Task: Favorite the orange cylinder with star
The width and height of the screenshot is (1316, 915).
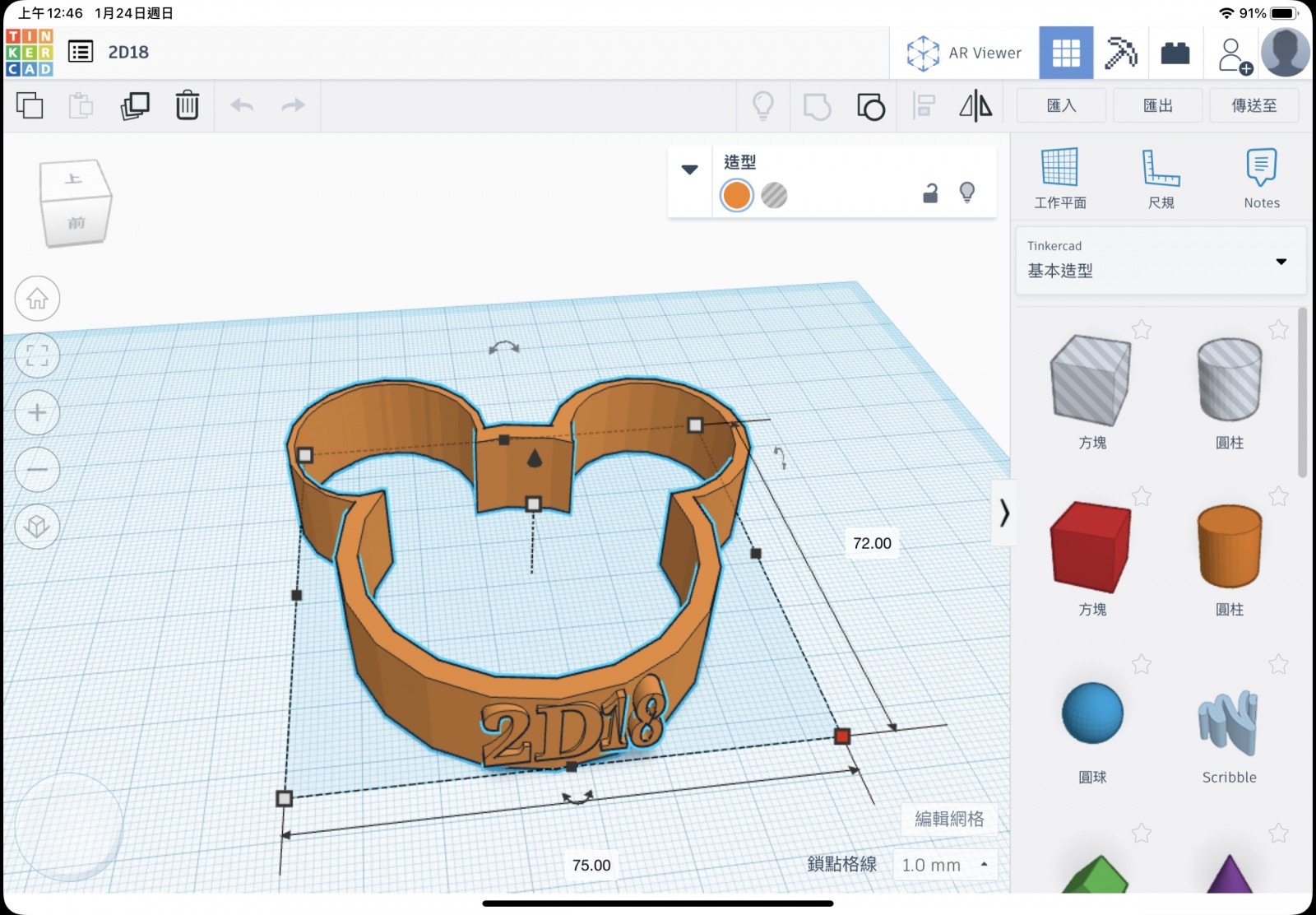Action: coord(1278,496)
